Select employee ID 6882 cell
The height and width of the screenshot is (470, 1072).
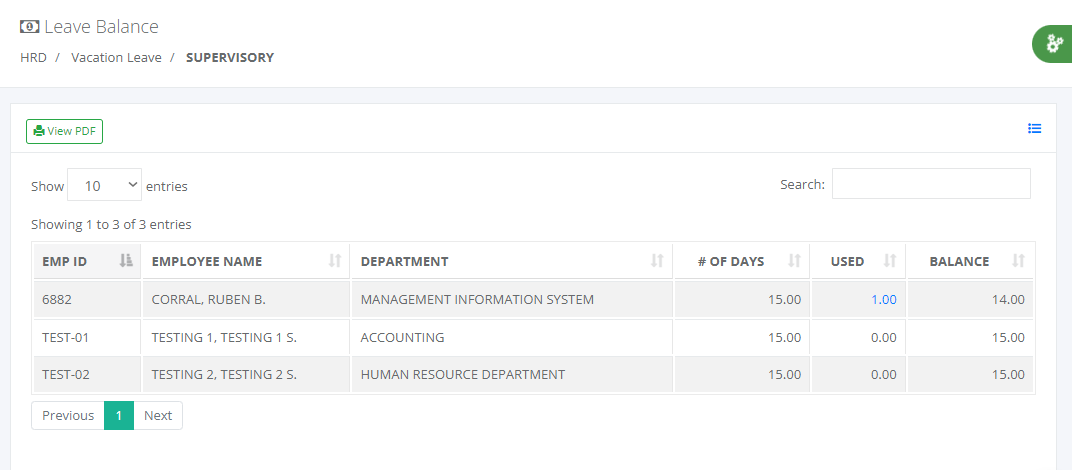(x=87, y=300)
